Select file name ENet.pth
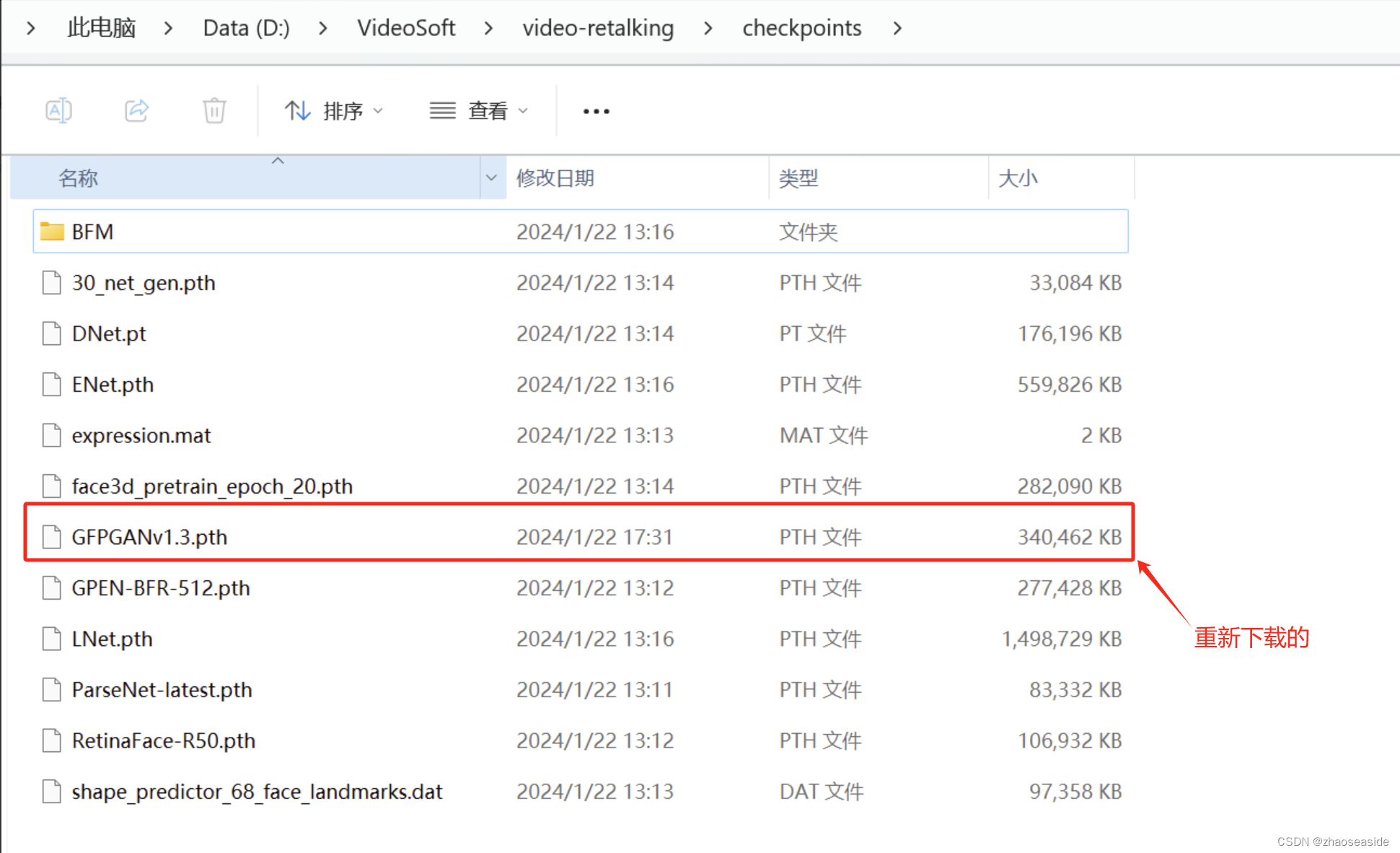 (113, 385)
